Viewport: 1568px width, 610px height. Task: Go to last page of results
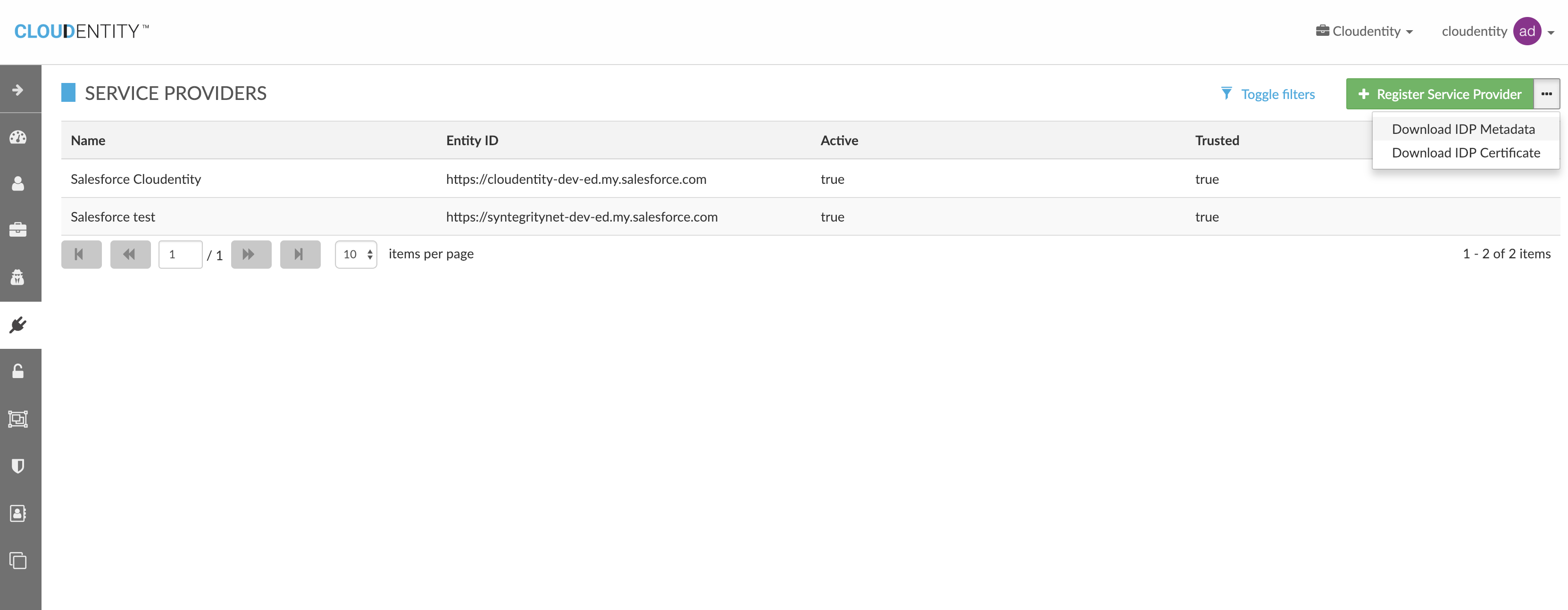coord(300,254)
